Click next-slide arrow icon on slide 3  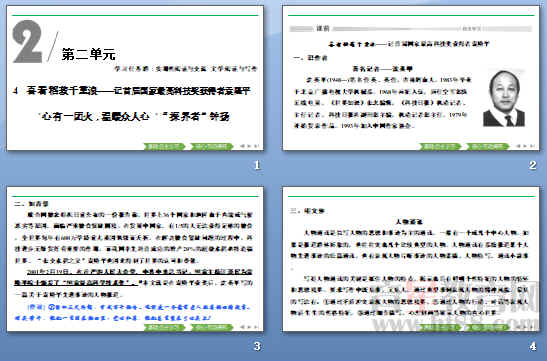pos(250,328)
